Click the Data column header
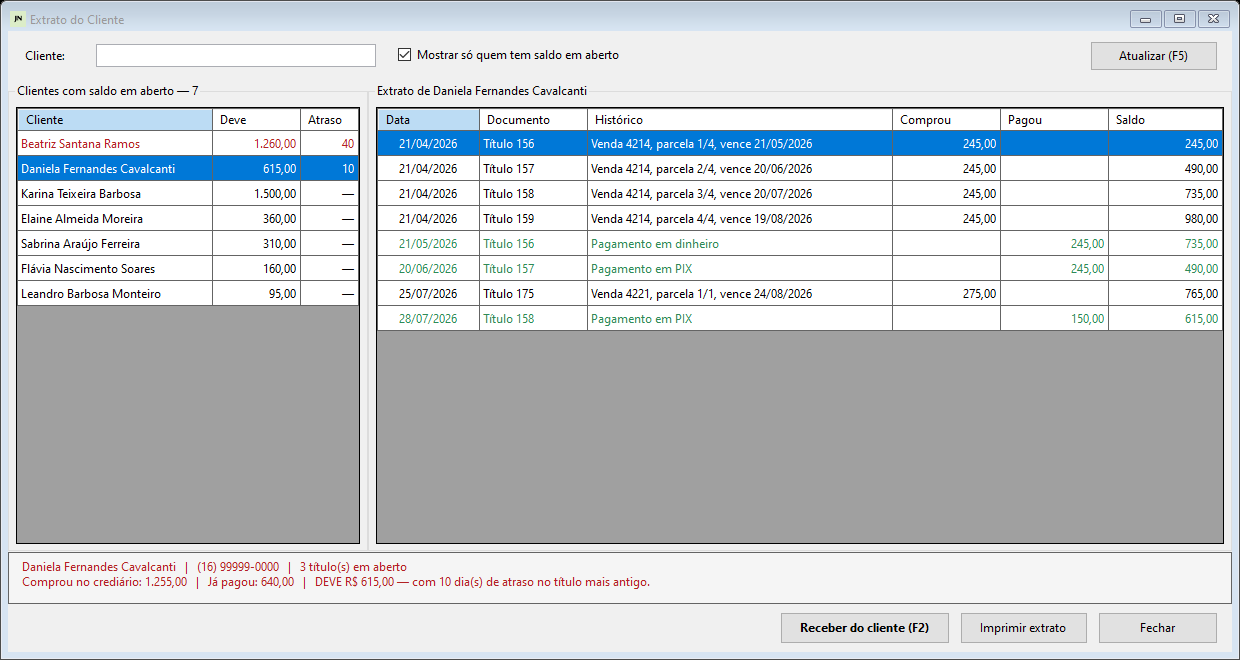This screenshot has height=660, width=1240. (428, 120)
